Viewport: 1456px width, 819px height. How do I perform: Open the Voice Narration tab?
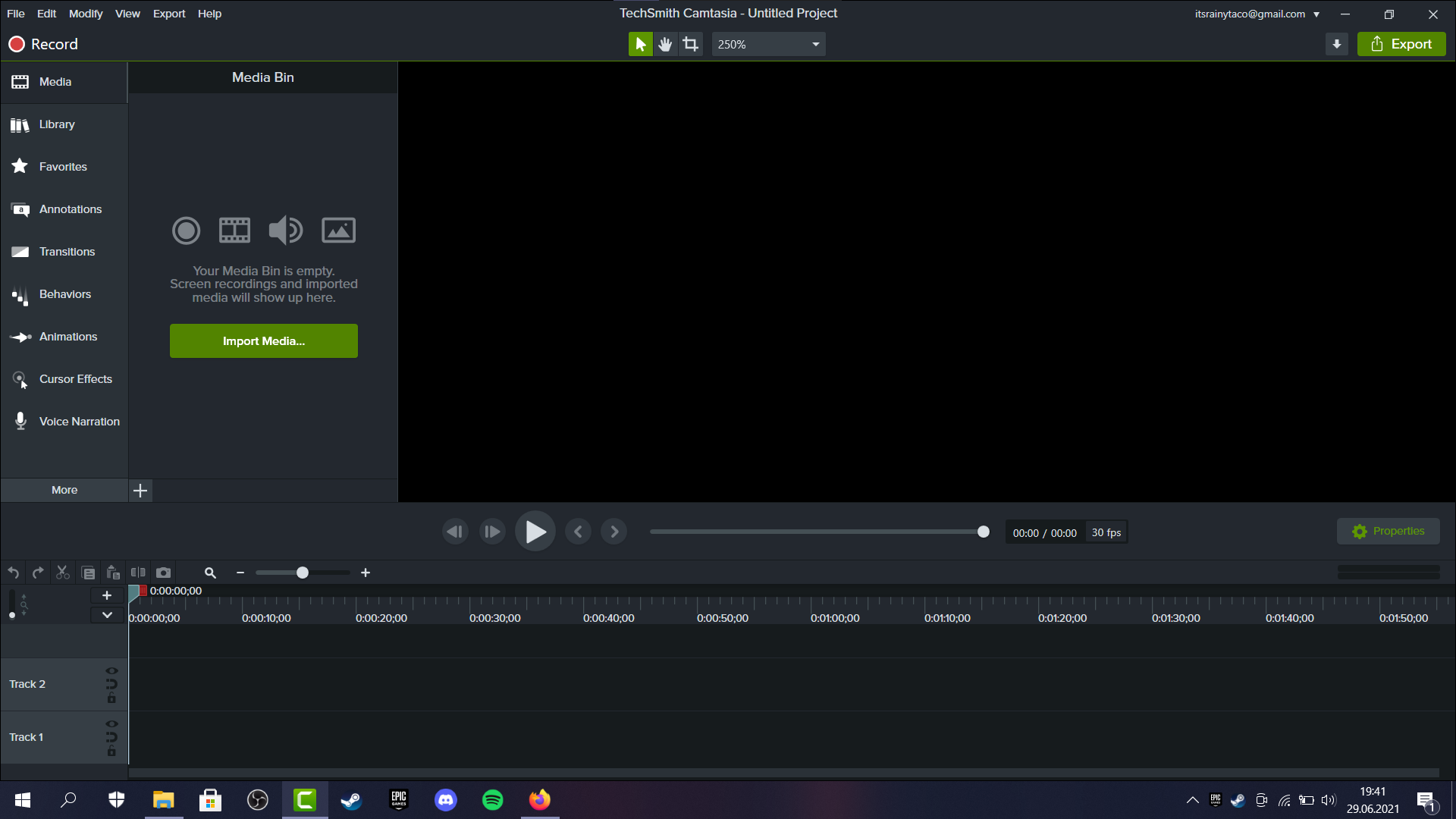click(x=64, y=422)
